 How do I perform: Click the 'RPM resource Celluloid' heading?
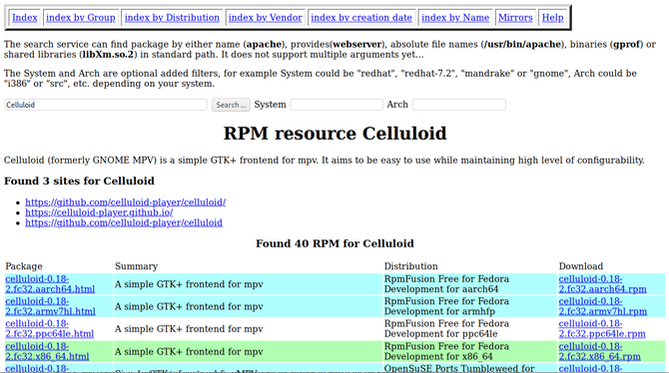coord(335,133)
